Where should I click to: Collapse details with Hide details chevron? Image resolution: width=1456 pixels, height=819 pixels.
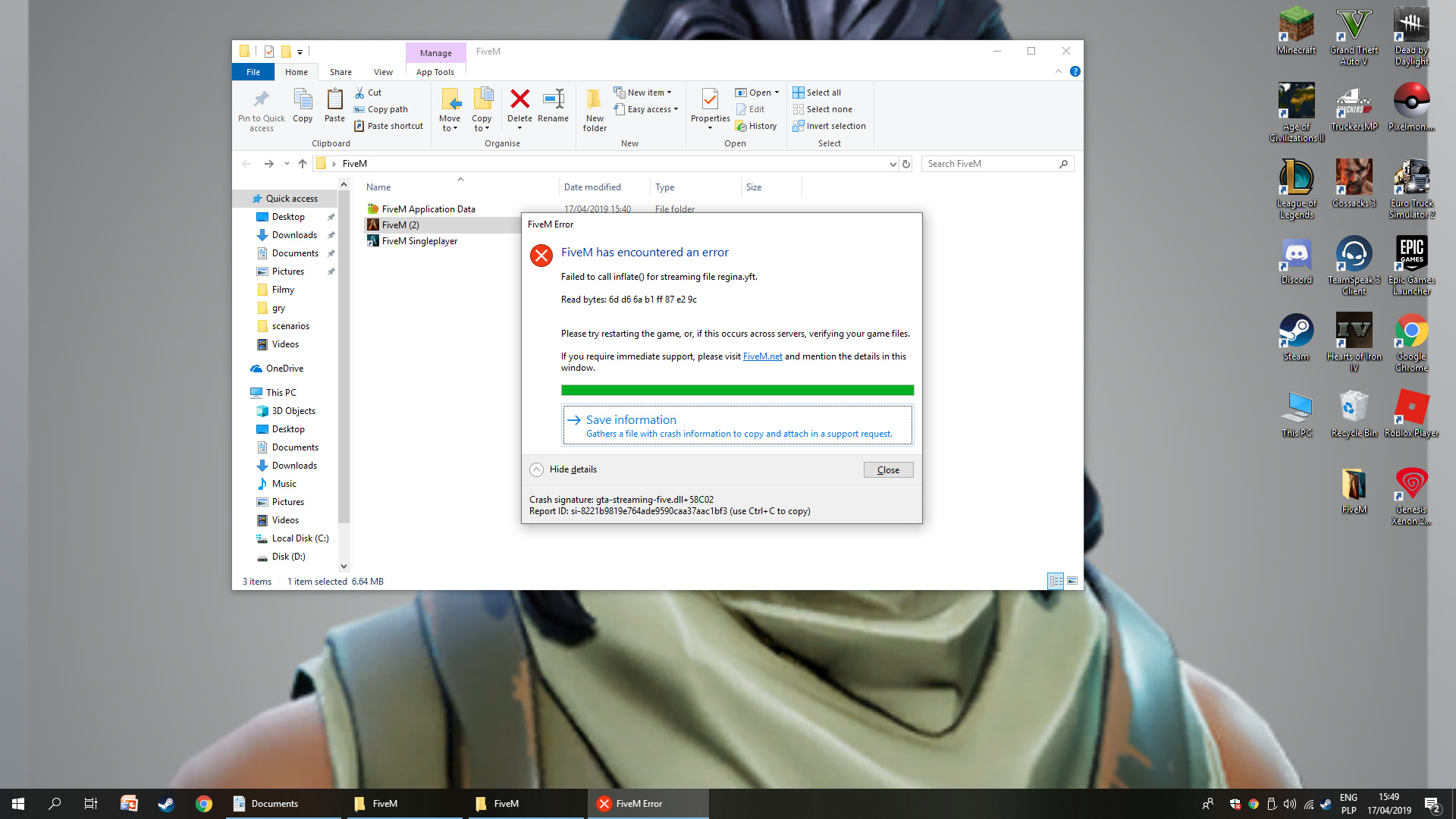pos(536,469)
